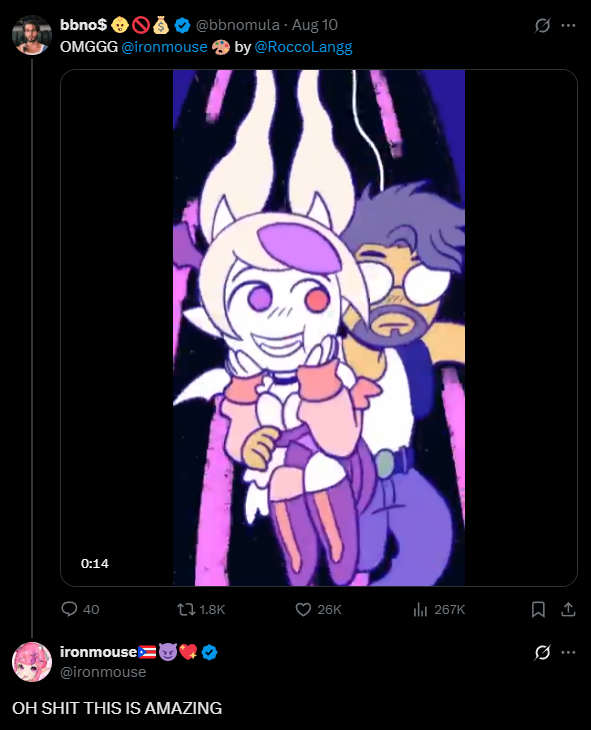Click the Grok icon on bbno$ tweet

point(542,25)
